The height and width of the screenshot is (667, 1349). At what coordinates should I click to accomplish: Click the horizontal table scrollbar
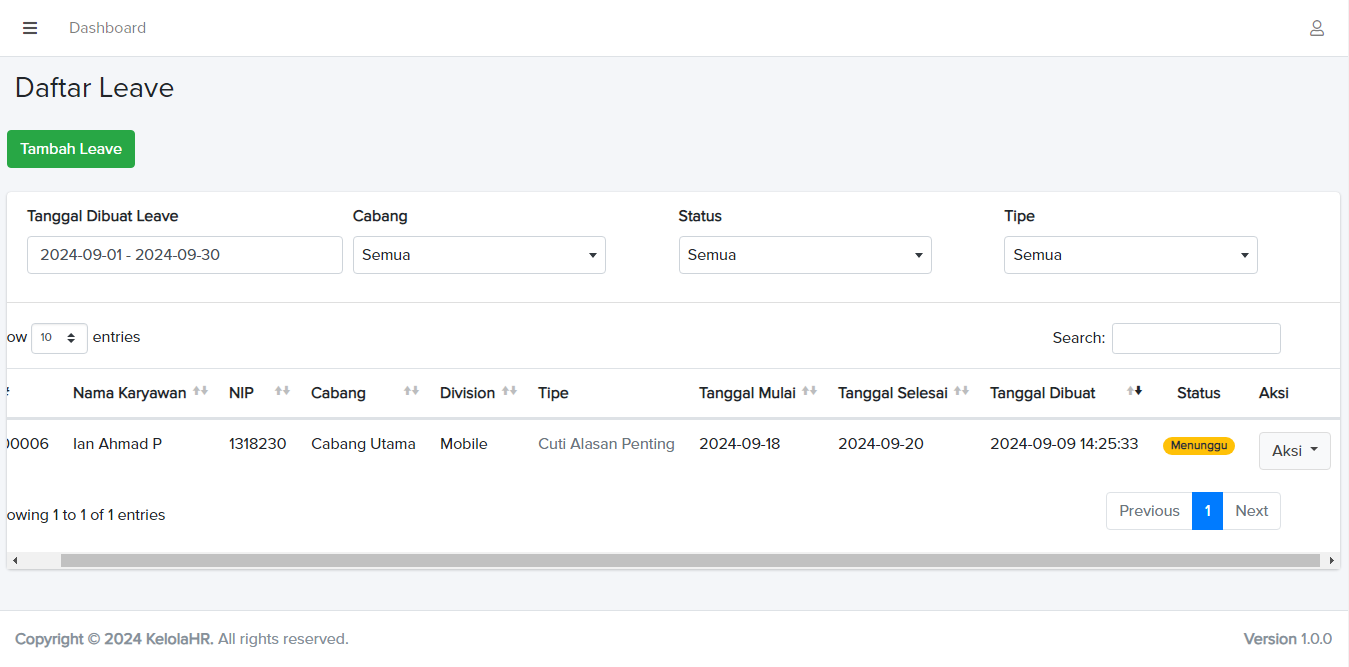click(690, 561)
